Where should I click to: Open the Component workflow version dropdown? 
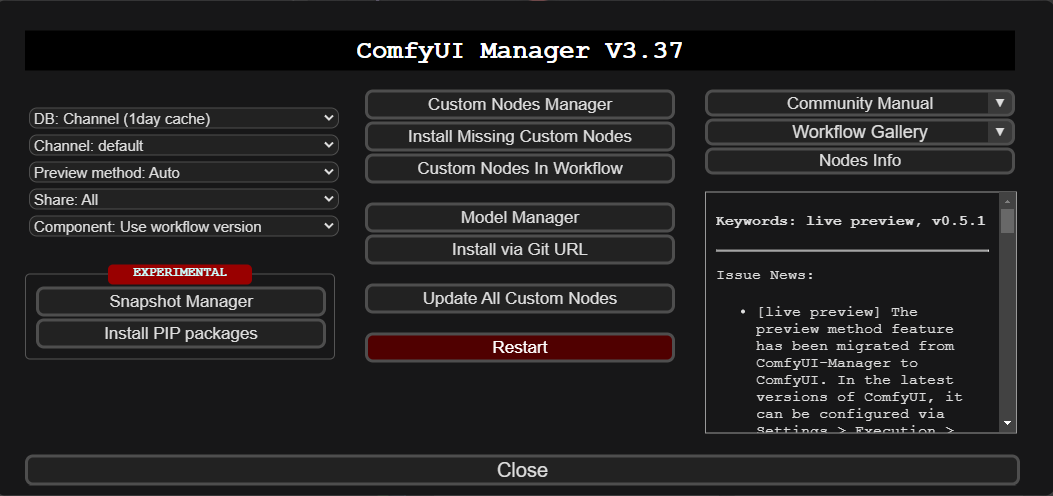coord(183,227)
